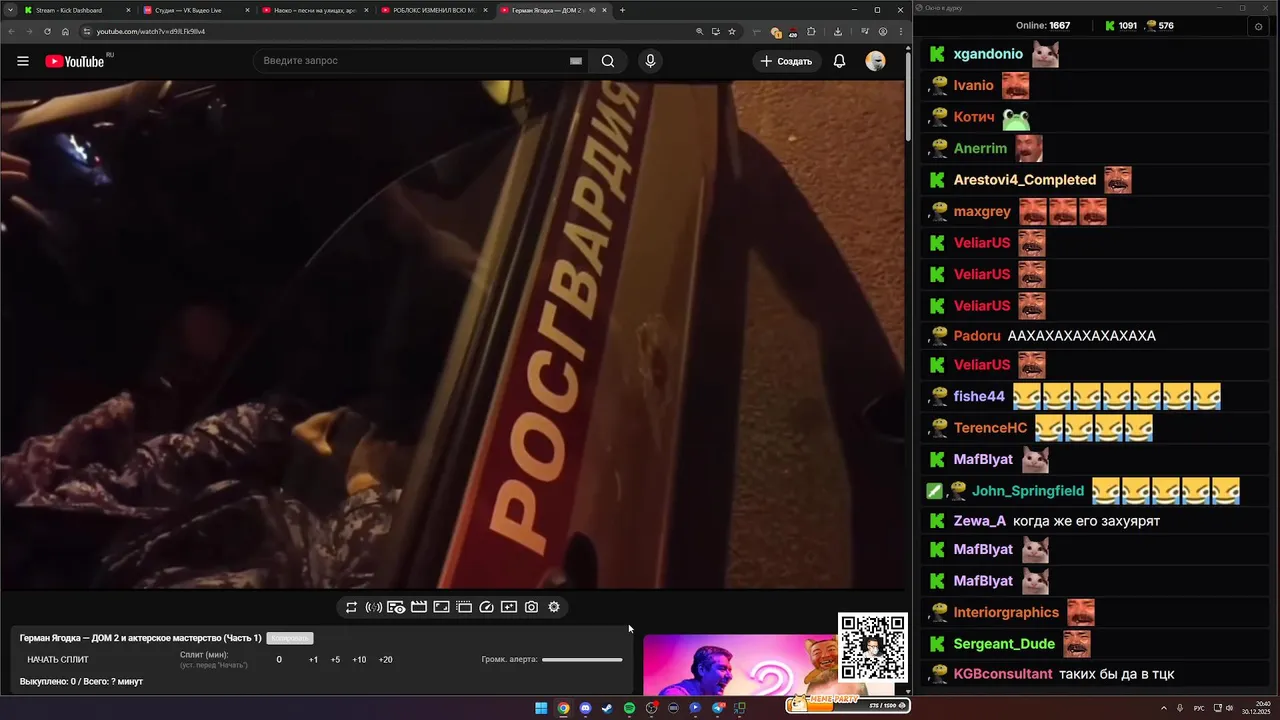Click the sound-waves icon in player toolbar
Screen dimensions: 1280x720
coord(373,607)
